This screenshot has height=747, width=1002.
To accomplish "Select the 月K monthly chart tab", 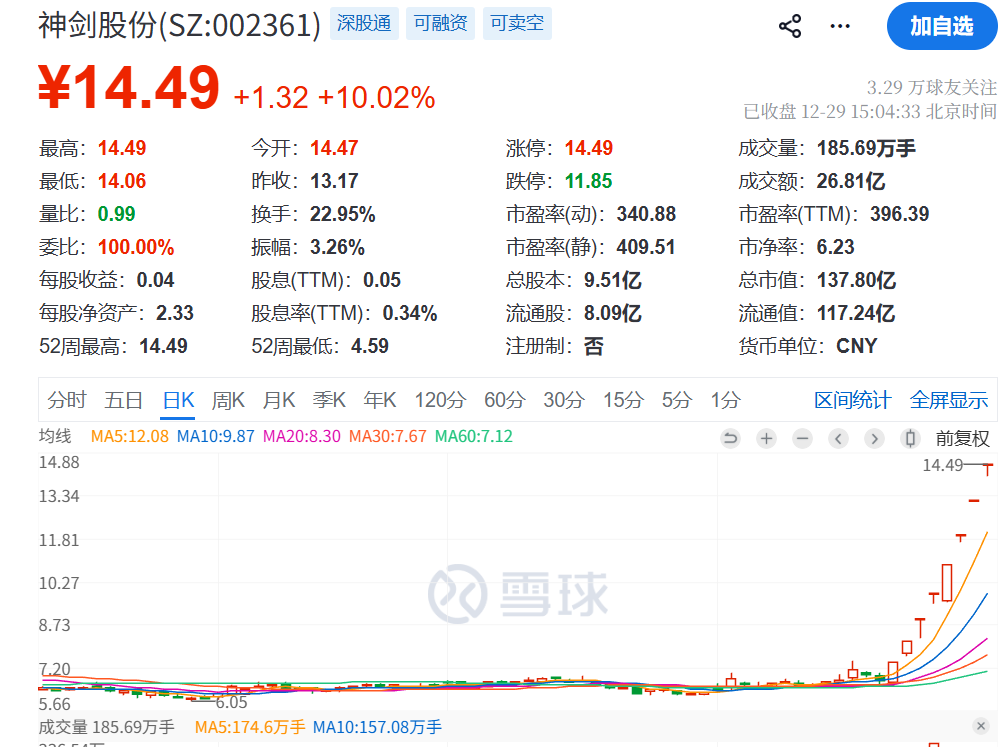I will click(279, 400).
